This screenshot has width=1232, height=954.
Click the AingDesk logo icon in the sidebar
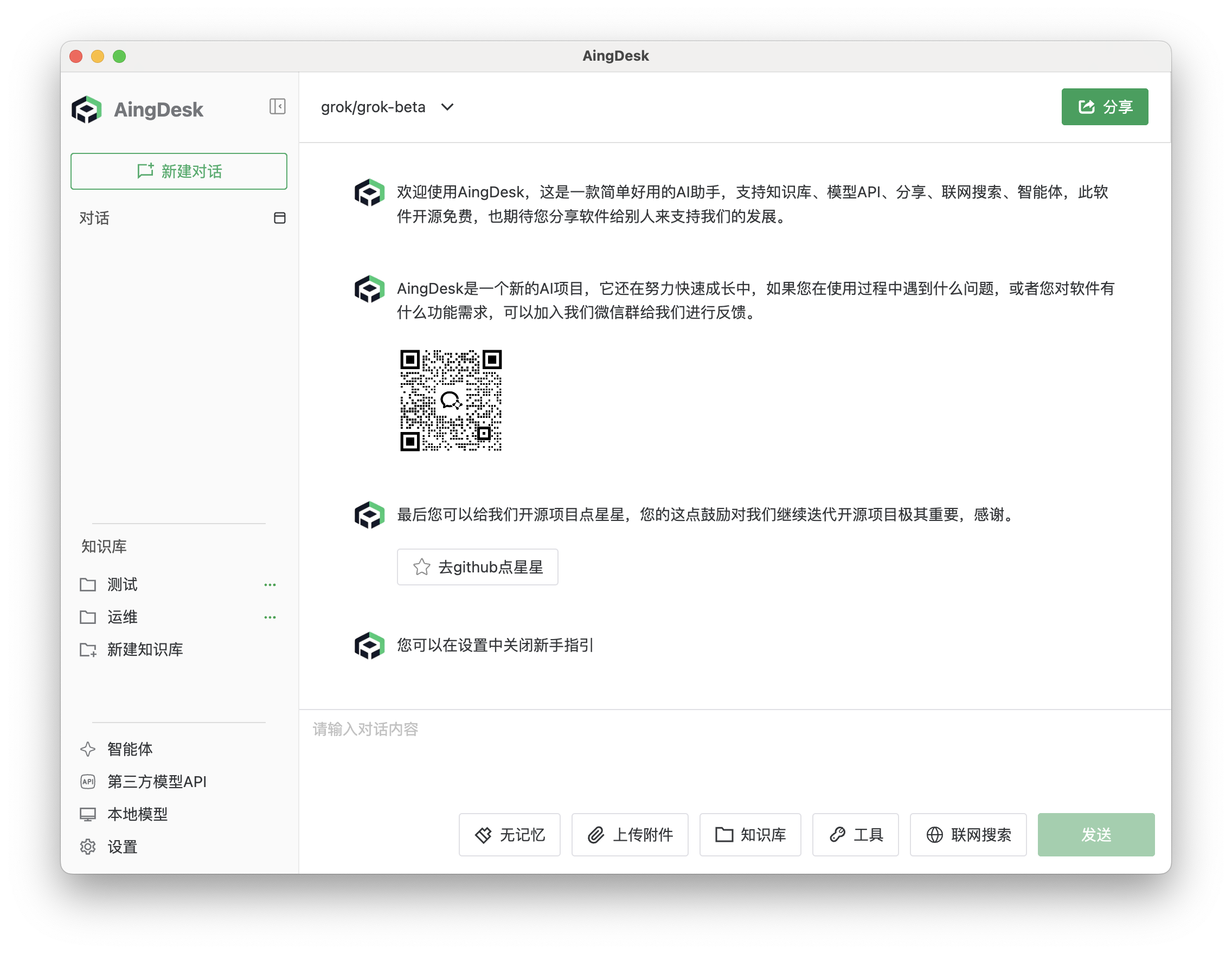pyautogui.click(x=87, y=109)
